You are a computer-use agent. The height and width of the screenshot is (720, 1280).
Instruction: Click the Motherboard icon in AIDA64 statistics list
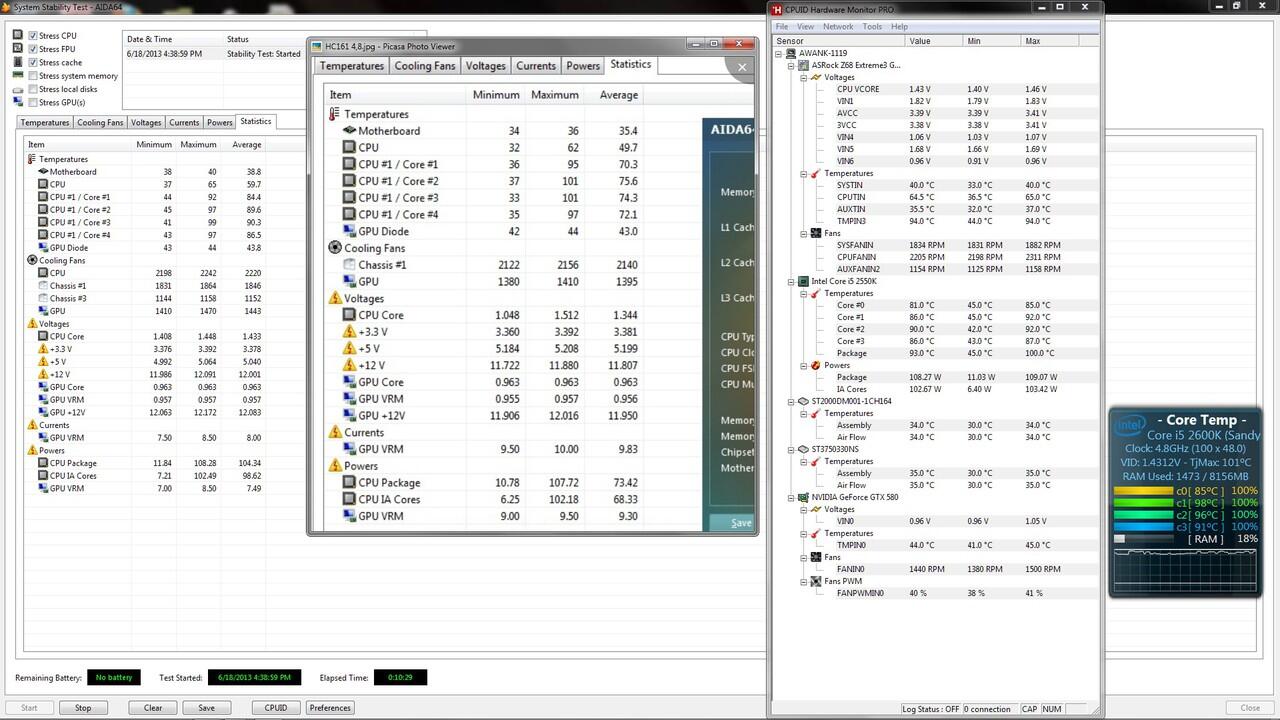(43, 172)
